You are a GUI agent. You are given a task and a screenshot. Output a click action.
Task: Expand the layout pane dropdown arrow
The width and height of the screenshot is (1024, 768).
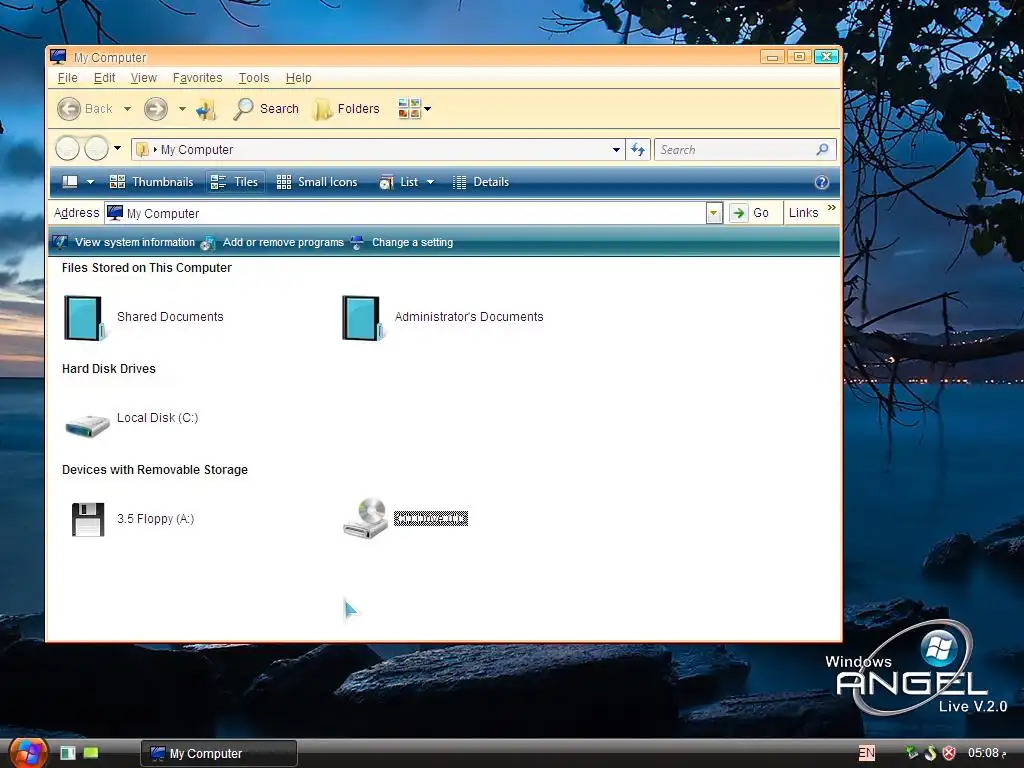90,182
